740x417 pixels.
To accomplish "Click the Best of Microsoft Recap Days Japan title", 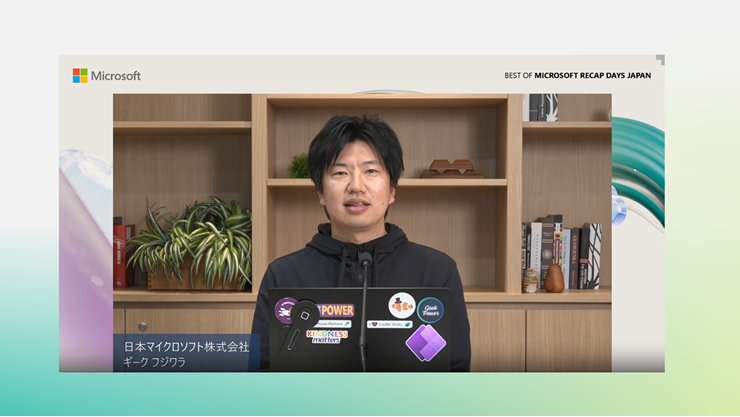I will click(x=578, y=76).
